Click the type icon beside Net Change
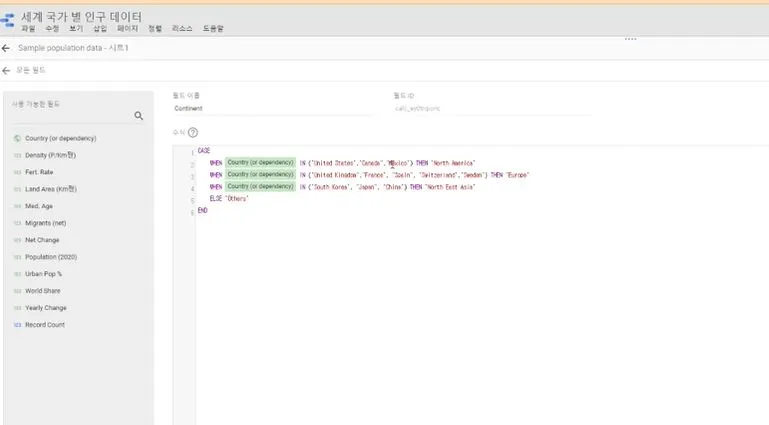 [x=17, y=240]
